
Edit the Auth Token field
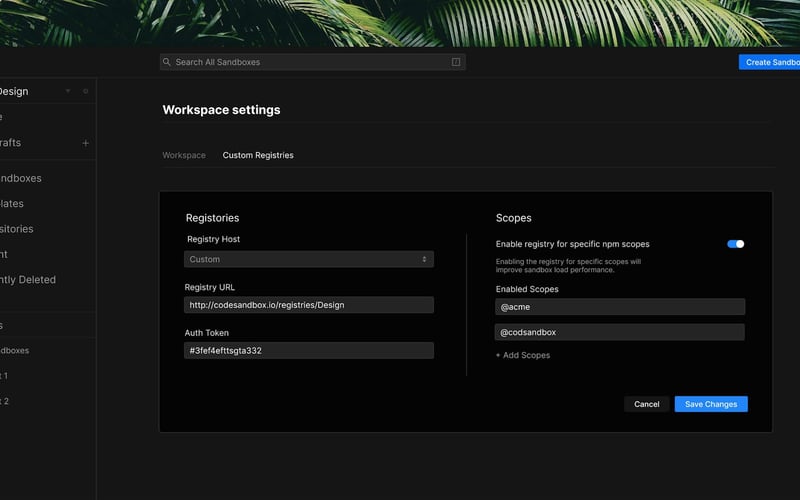(x=309, y=351)
